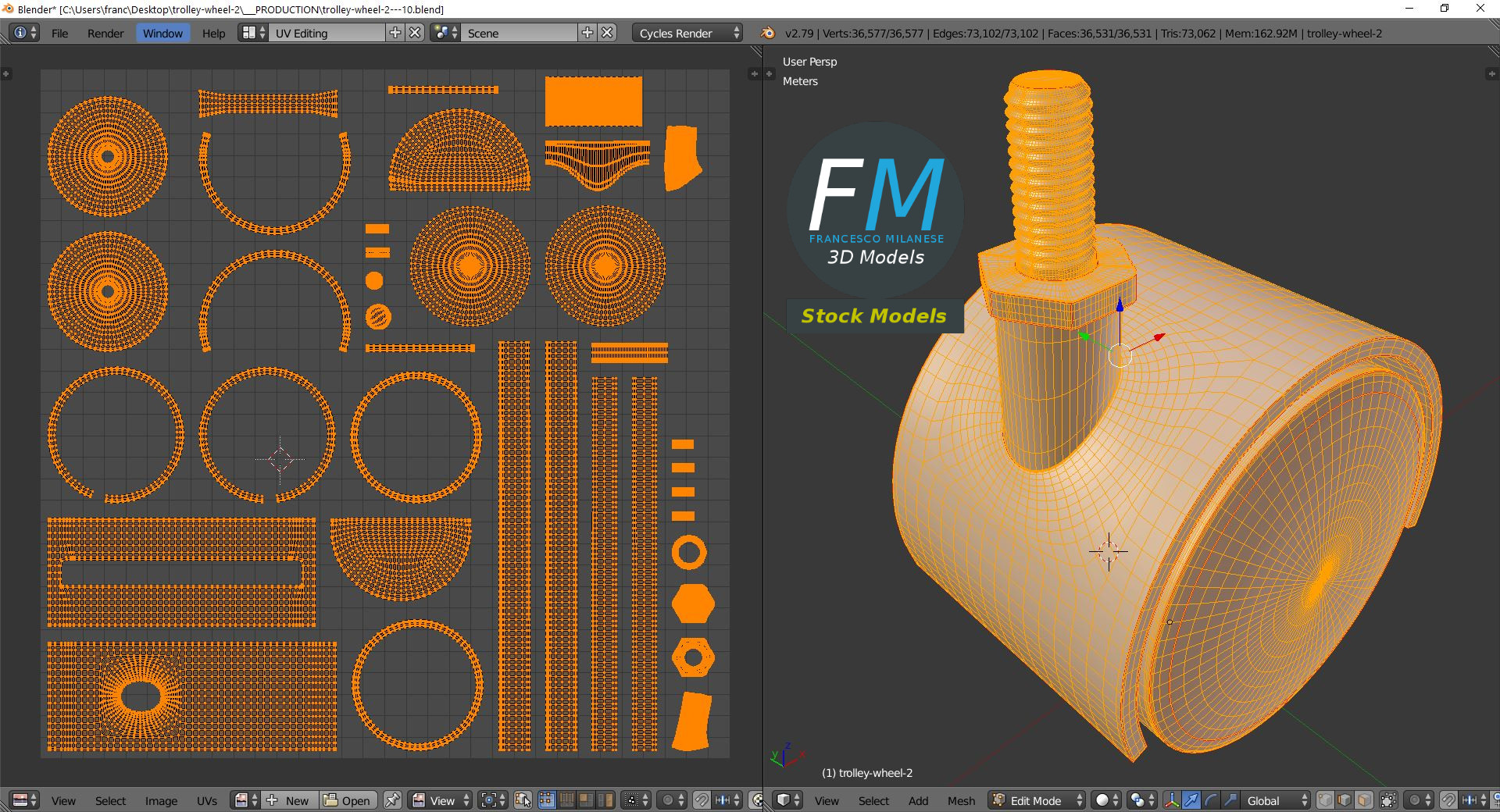Delete the current Scene
The width and height of the screenshot is (1500, 812).
[608, 33]
